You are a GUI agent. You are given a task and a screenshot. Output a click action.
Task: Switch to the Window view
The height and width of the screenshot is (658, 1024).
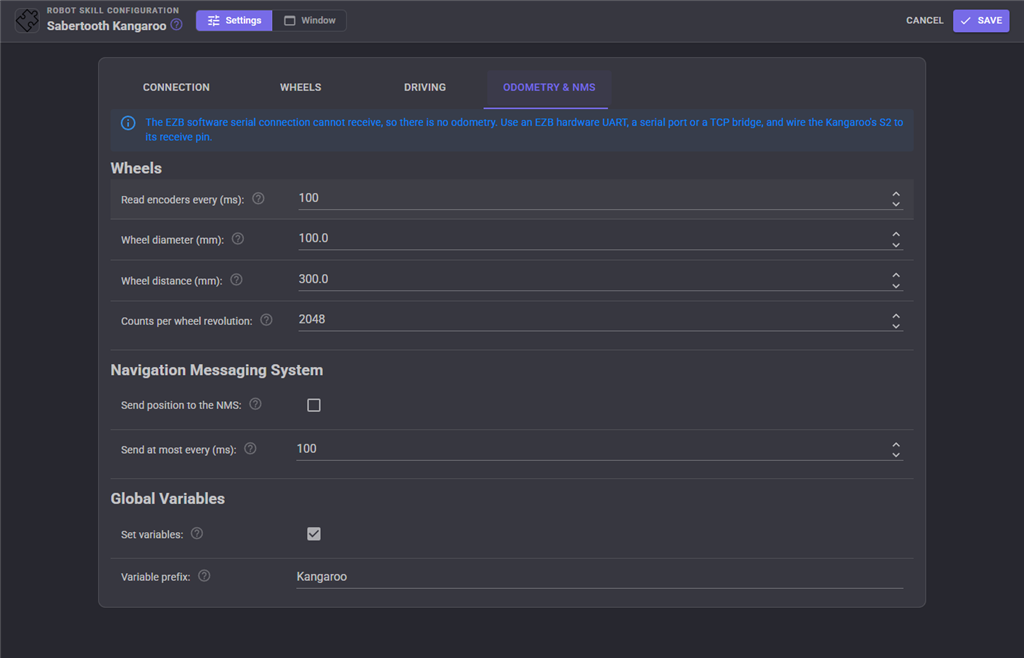pyautogui.click(x=310, y=21)
